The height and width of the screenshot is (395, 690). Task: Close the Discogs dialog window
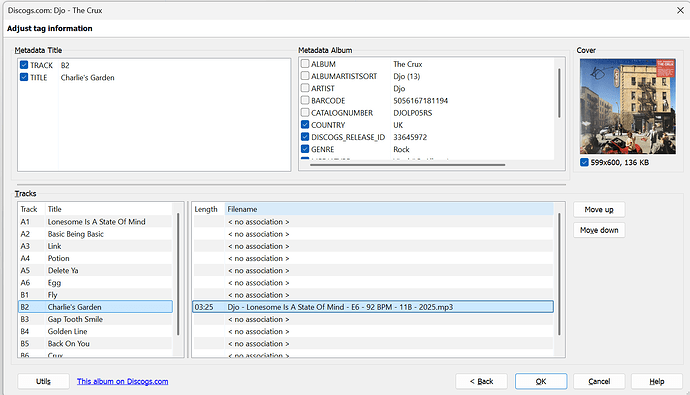pos(680,10)
